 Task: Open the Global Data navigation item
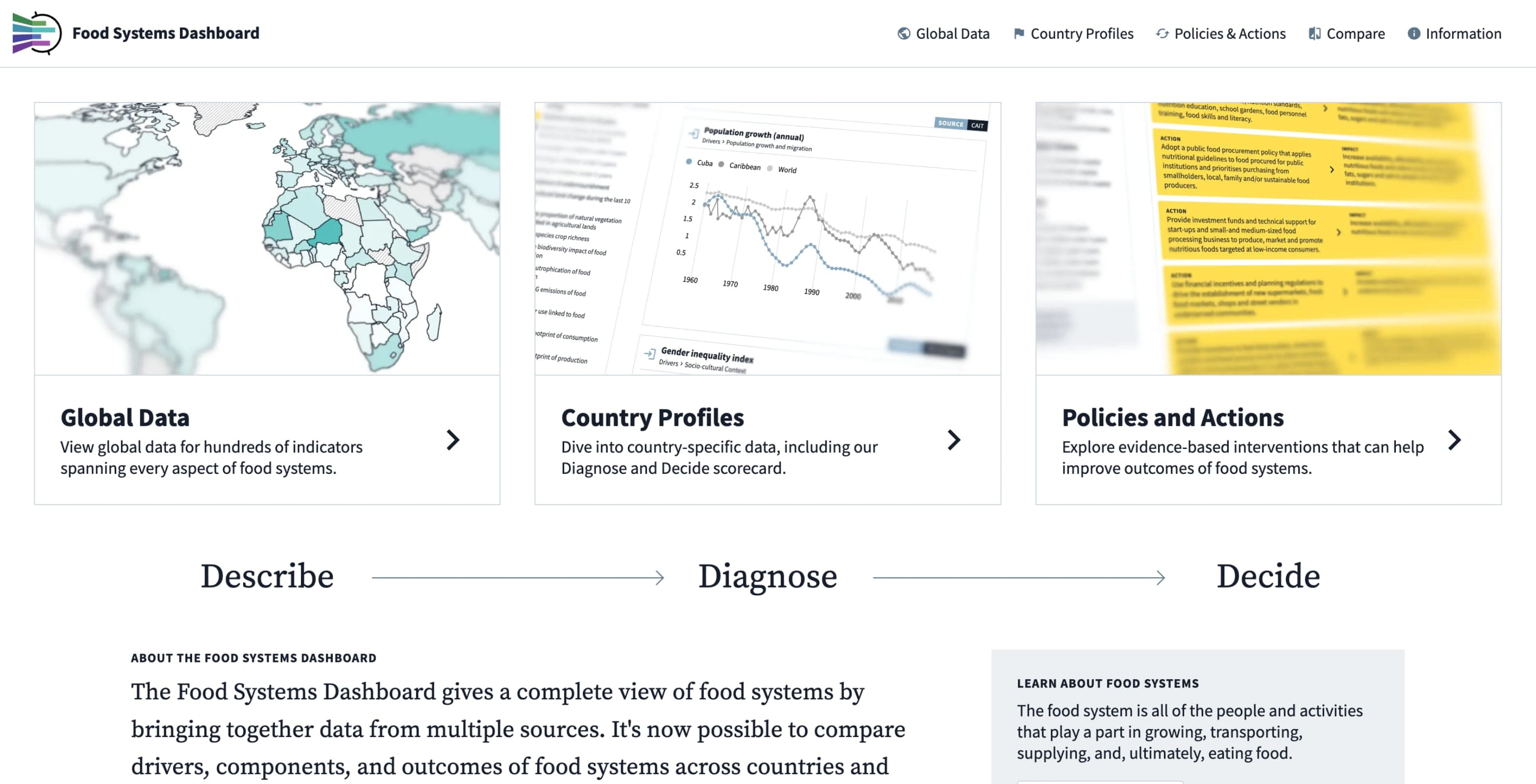coord(952,33)
